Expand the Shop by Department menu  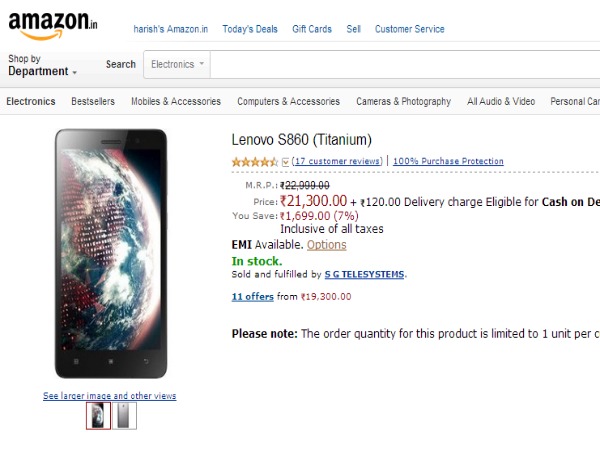pos(42,66)
